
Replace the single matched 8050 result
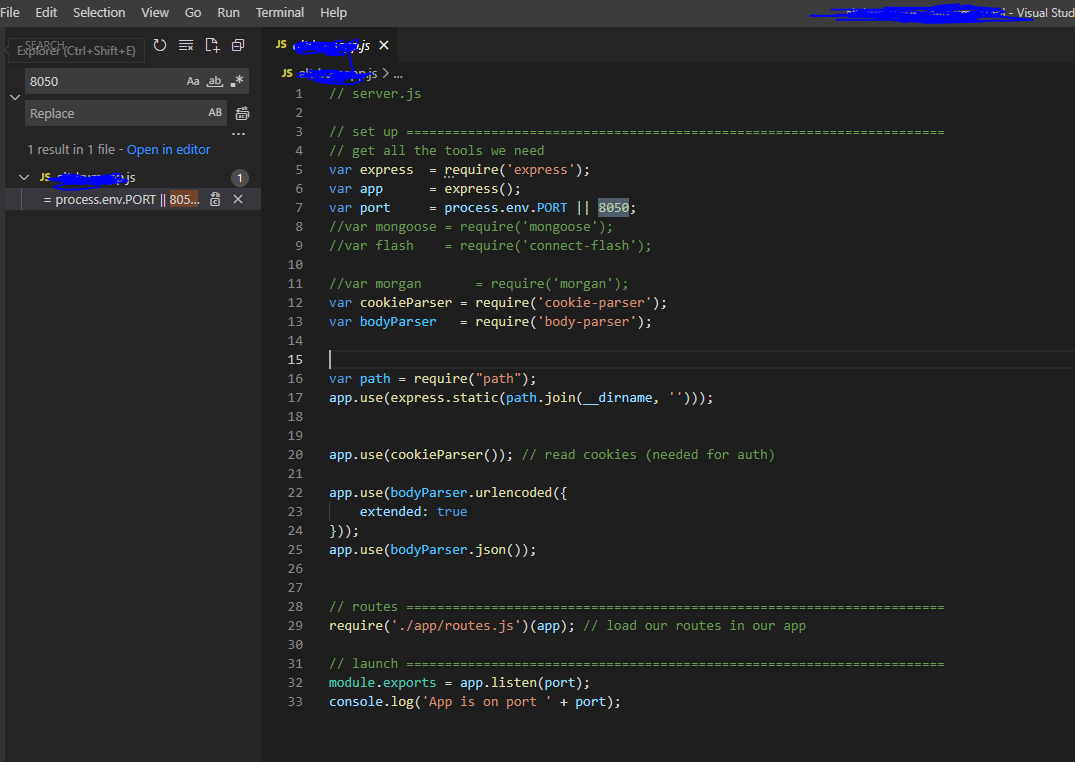point(215,199)
